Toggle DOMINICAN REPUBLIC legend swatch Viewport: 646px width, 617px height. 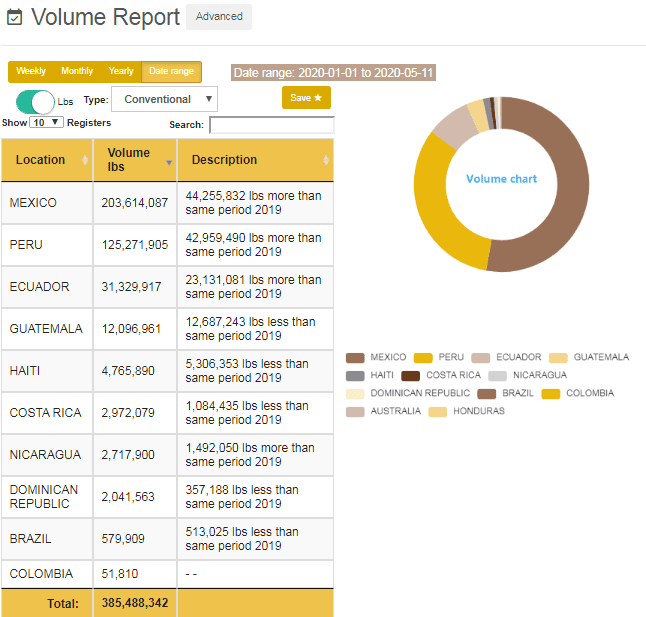click(355, 394)
